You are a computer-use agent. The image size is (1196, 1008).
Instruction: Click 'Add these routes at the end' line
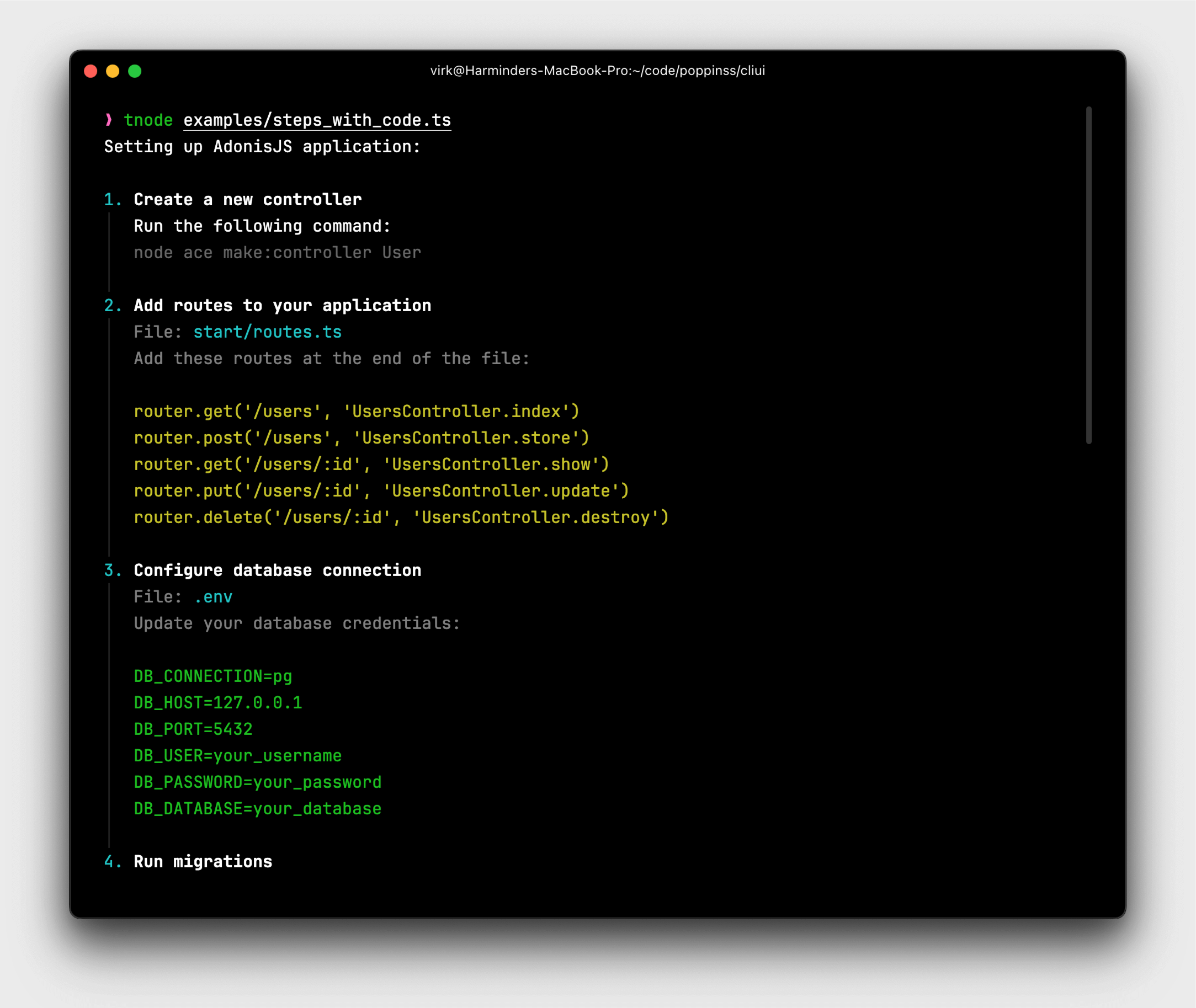tap(332, 358)
